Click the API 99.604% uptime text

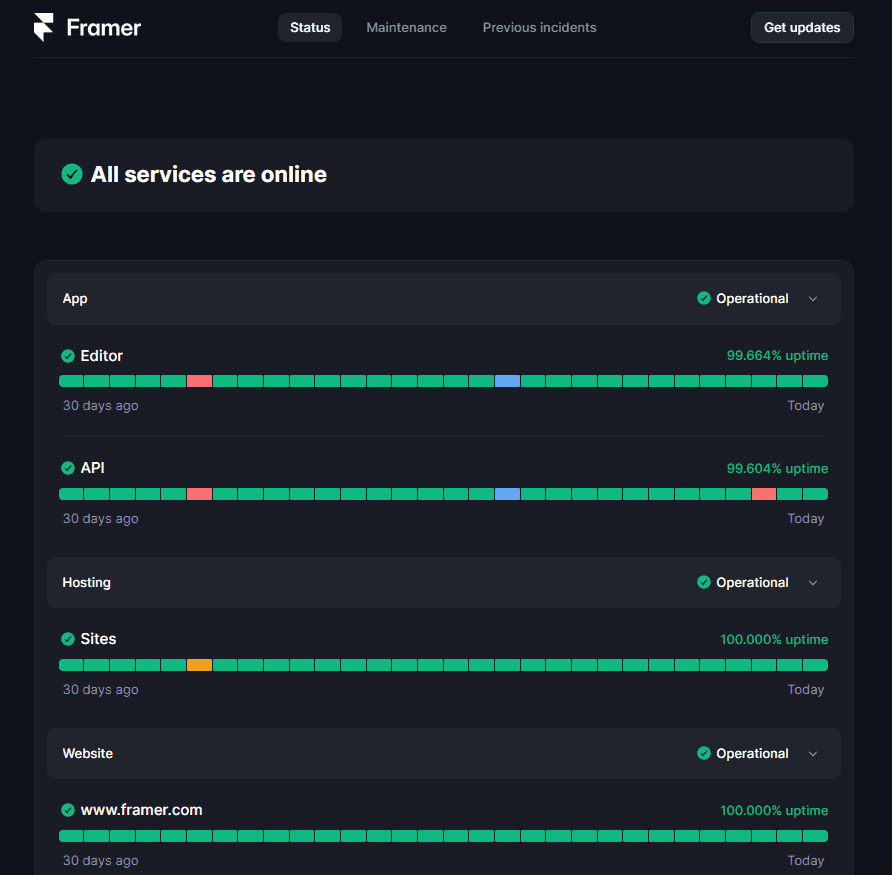[x=777, y=469]
